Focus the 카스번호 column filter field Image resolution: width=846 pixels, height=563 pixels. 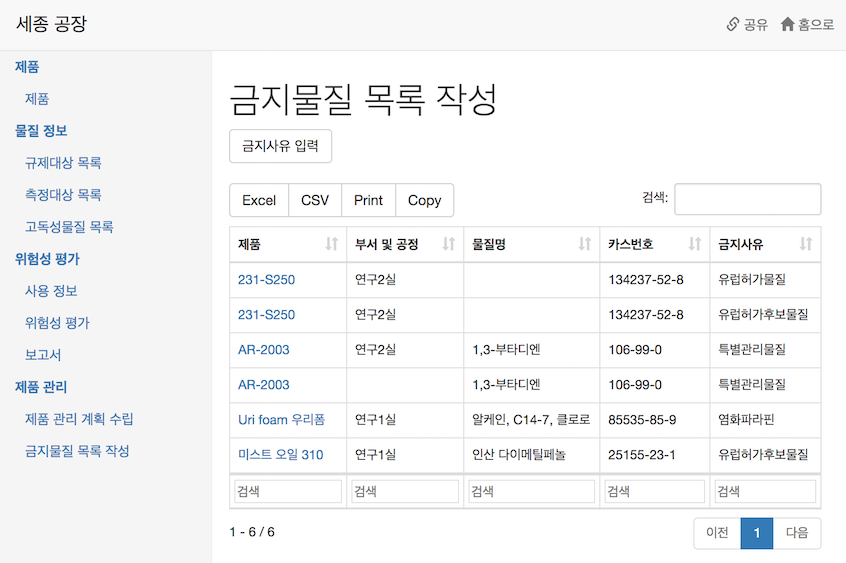[654, 491]
